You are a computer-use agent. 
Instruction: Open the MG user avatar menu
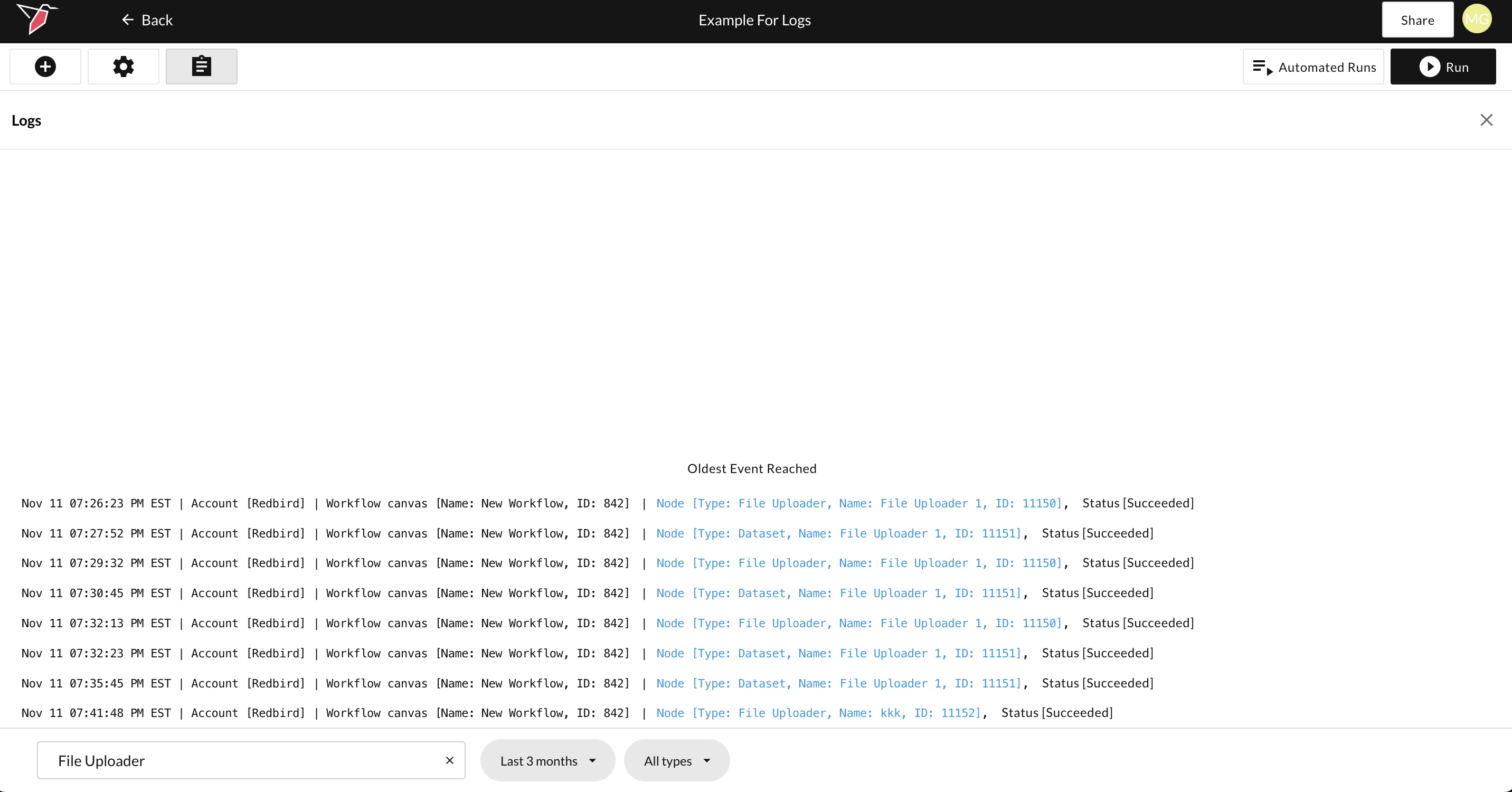tap(1477, 20)
